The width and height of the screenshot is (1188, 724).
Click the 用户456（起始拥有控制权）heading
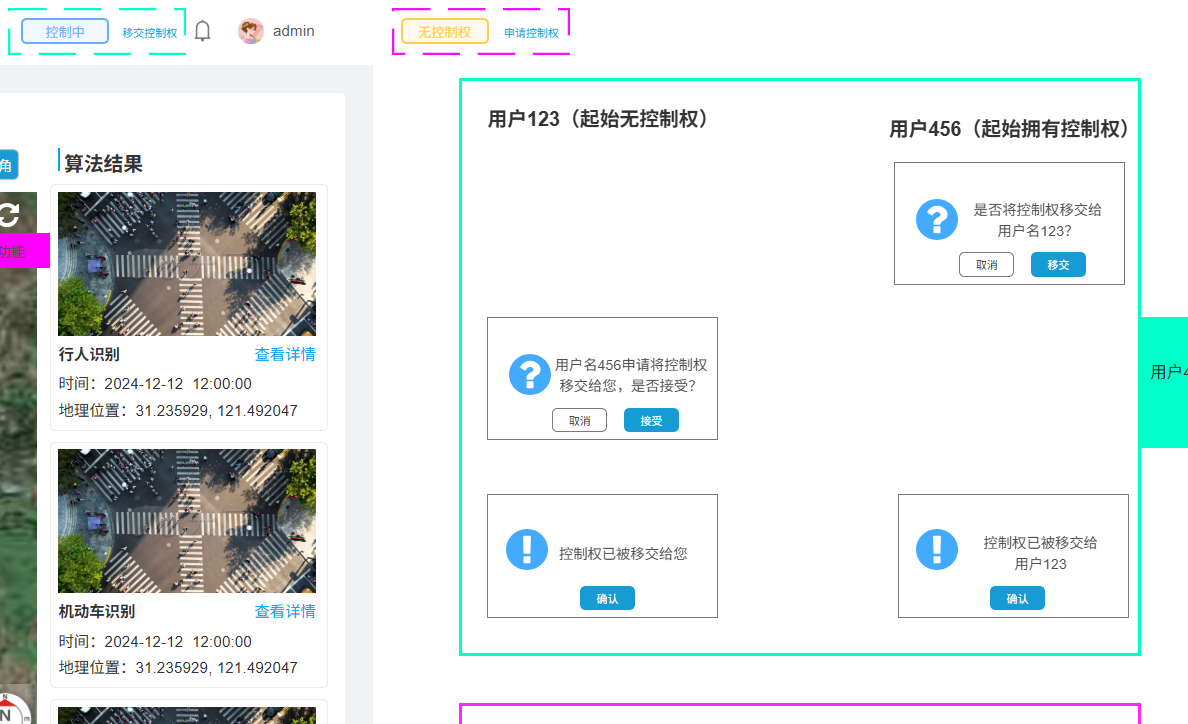point(1011,129)
